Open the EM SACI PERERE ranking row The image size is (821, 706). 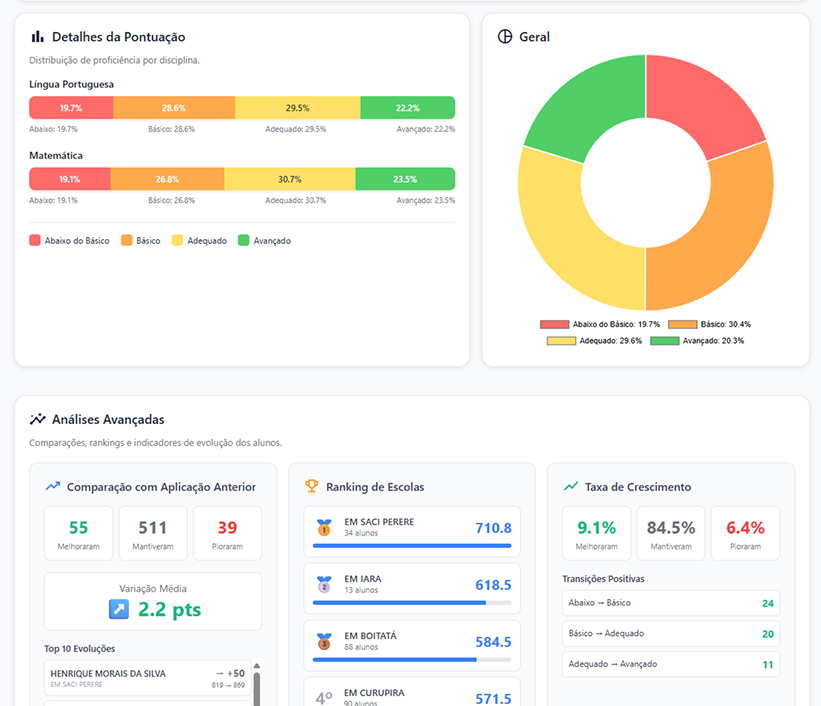pyautogui.click(x=412, y=531)
